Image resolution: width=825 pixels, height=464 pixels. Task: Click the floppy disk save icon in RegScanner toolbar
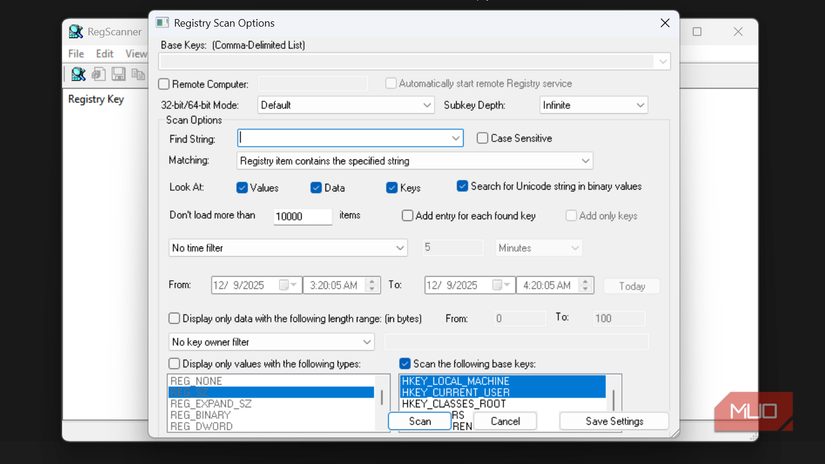tap(118, 74)
